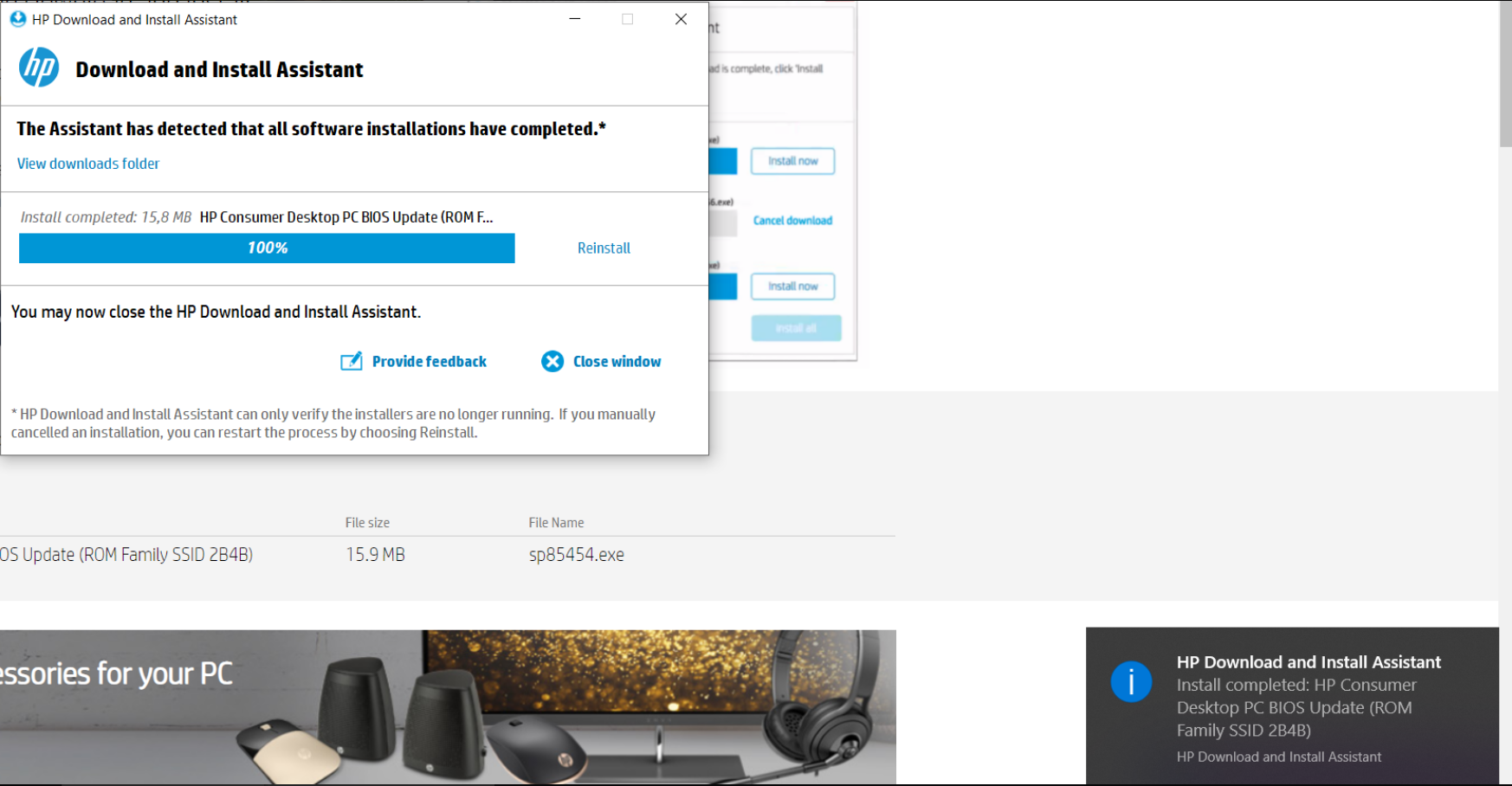Click the HP logo in the dialog header
This screenshot has height=786, width=1512.
pos(38,68)
